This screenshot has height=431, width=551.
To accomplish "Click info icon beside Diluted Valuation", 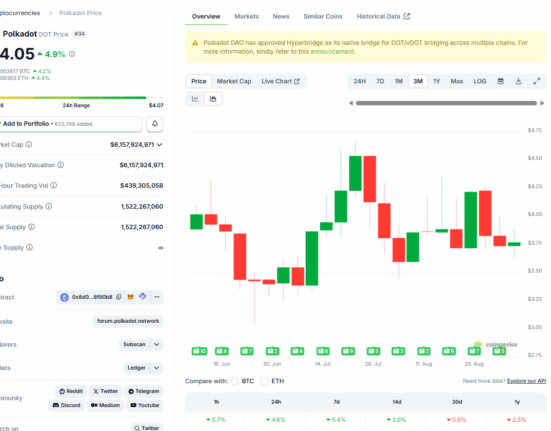I will point(61,165).
